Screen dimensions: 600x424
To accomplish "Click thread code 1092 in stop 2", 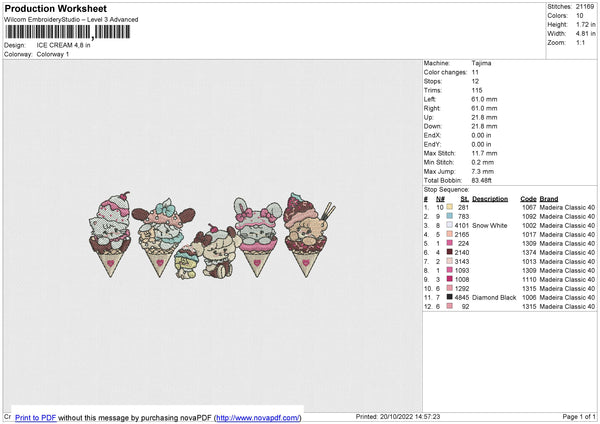I will [529, 216].
